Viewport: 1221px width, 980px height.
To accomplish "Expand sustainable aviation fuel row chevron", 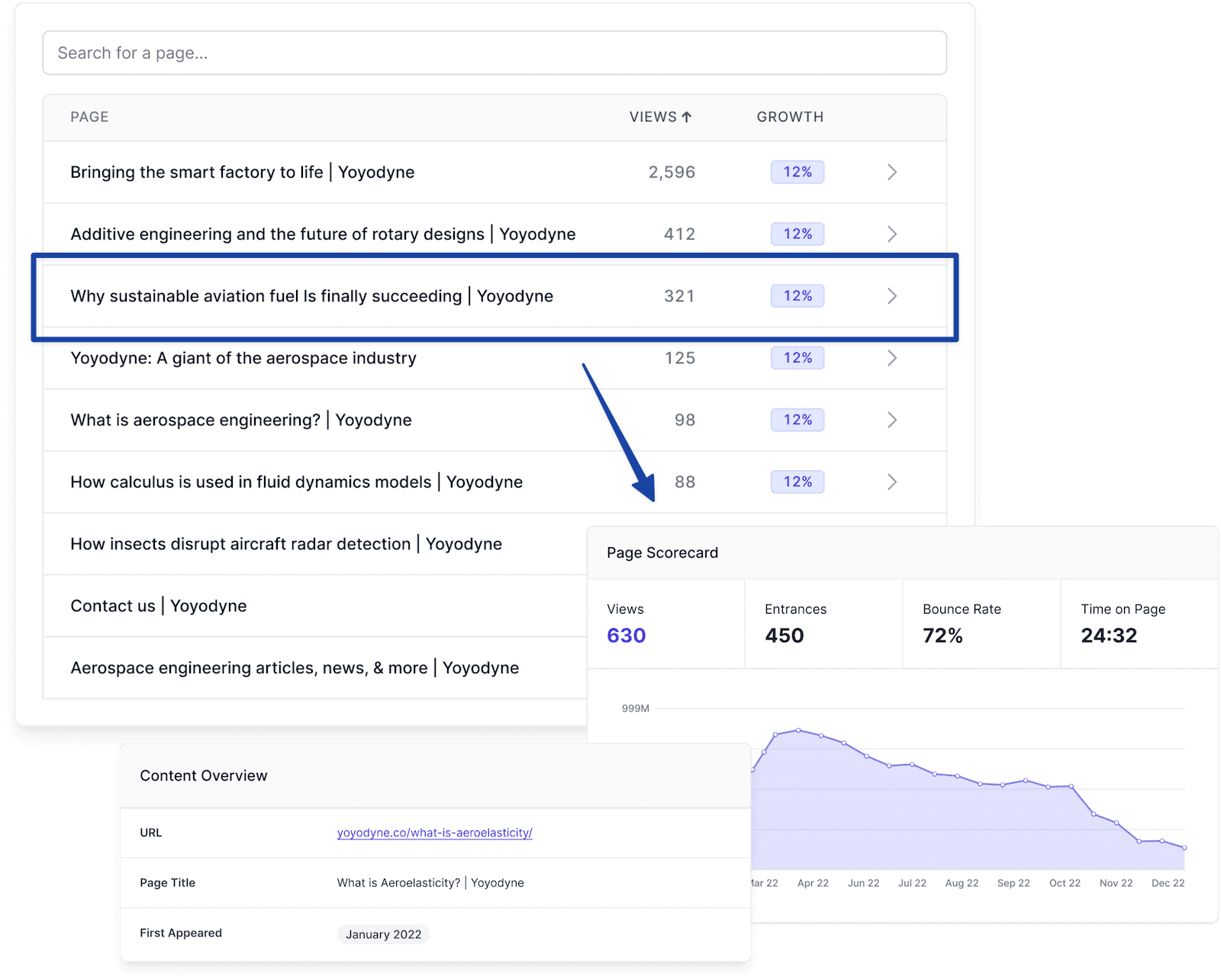I will [891, 296].
